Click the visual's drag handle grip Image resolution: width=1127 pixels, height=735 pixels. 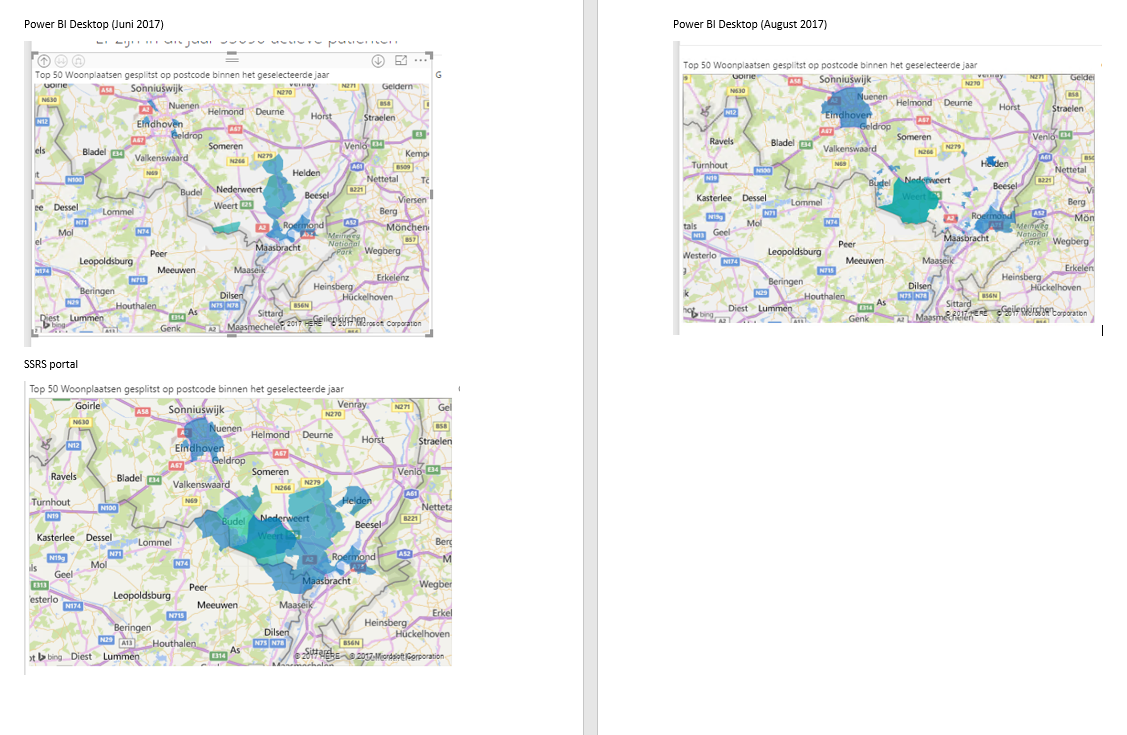[232, 59]
